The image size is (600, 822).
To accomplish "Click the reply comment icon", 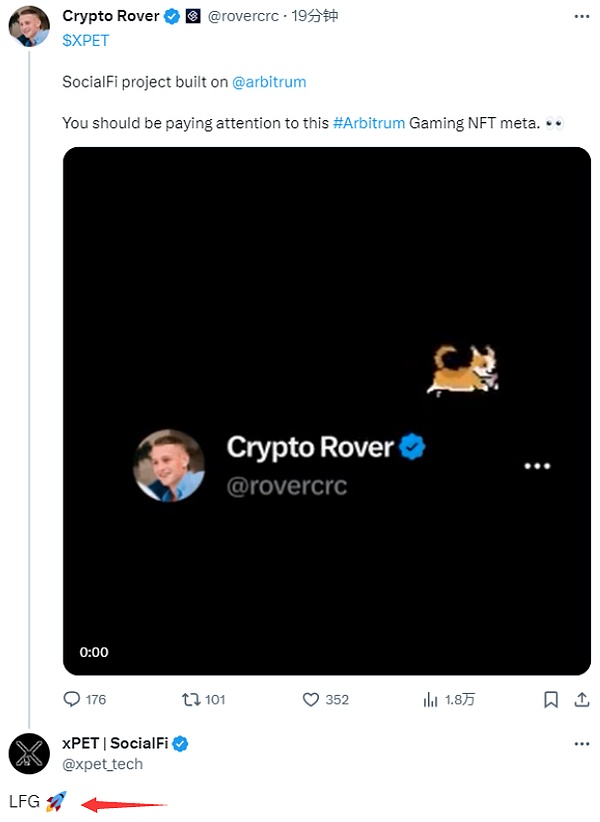I will (72, 699).
